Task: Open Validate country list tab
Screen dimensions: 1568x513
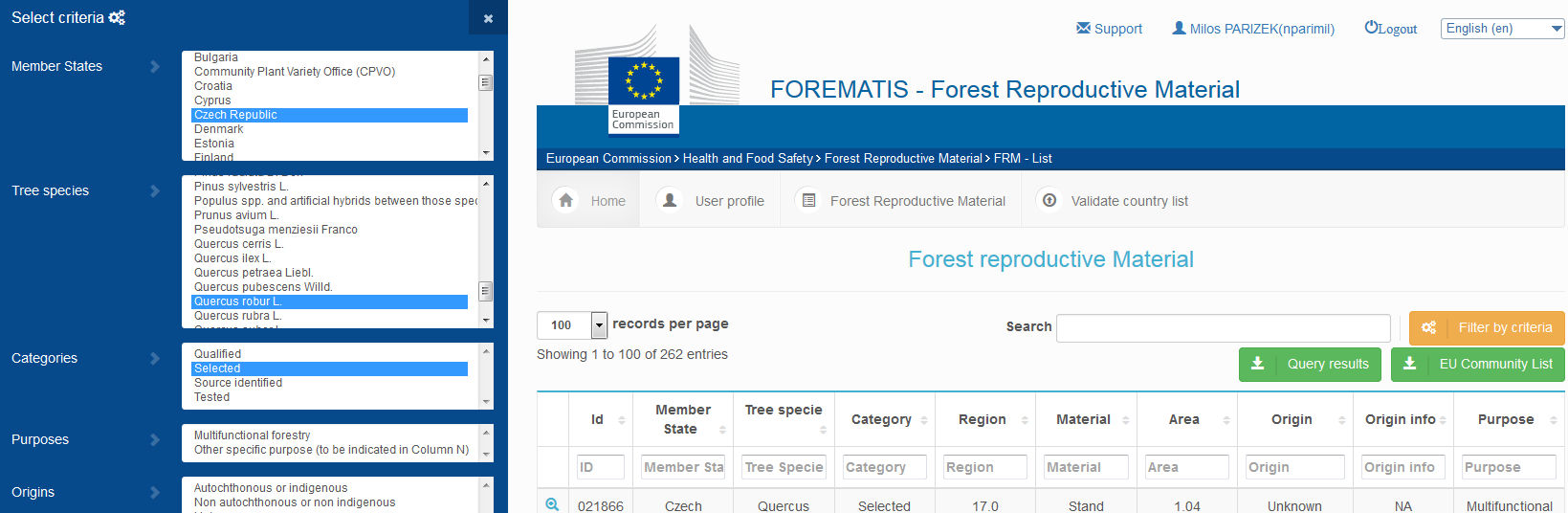Action: 1113,201
